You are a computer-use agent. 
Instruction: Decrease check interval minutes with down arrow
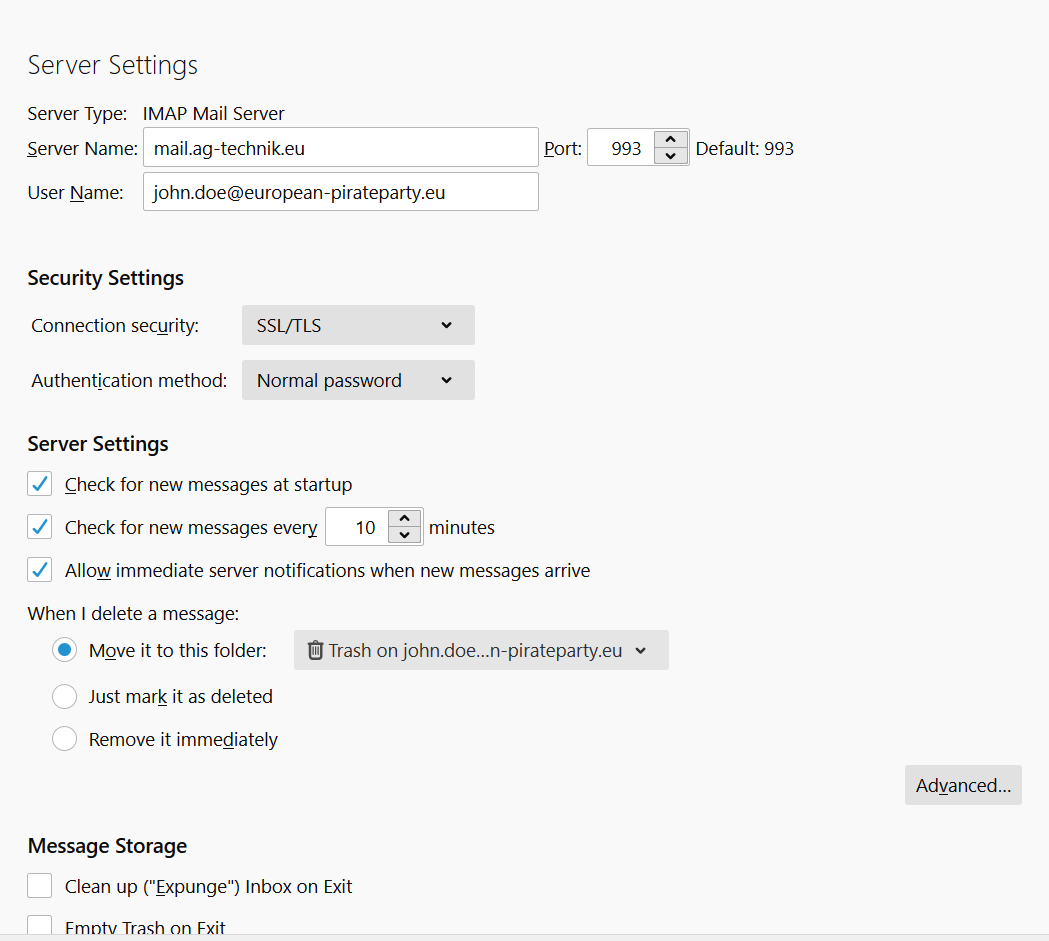point(404,535)
